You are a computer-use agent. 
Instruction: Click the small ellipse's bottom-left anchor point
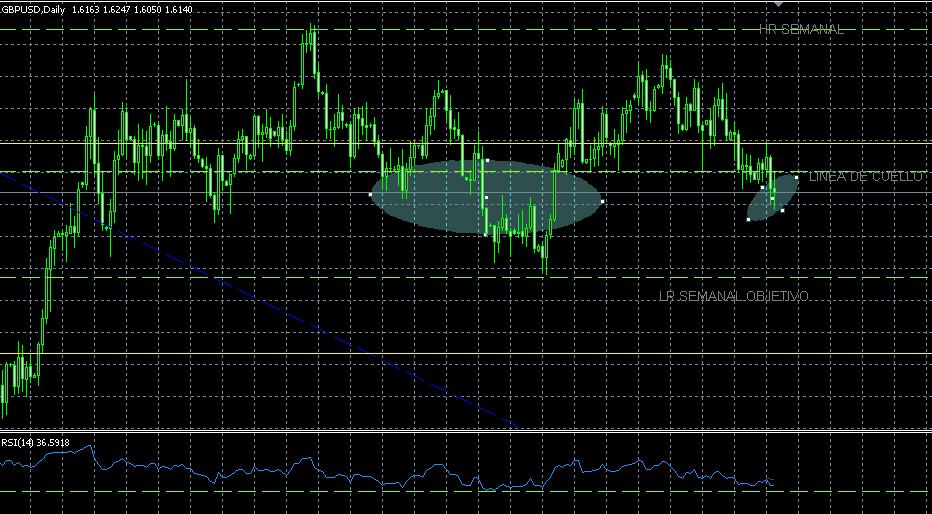pyautogui.click(x=749, y=219)
